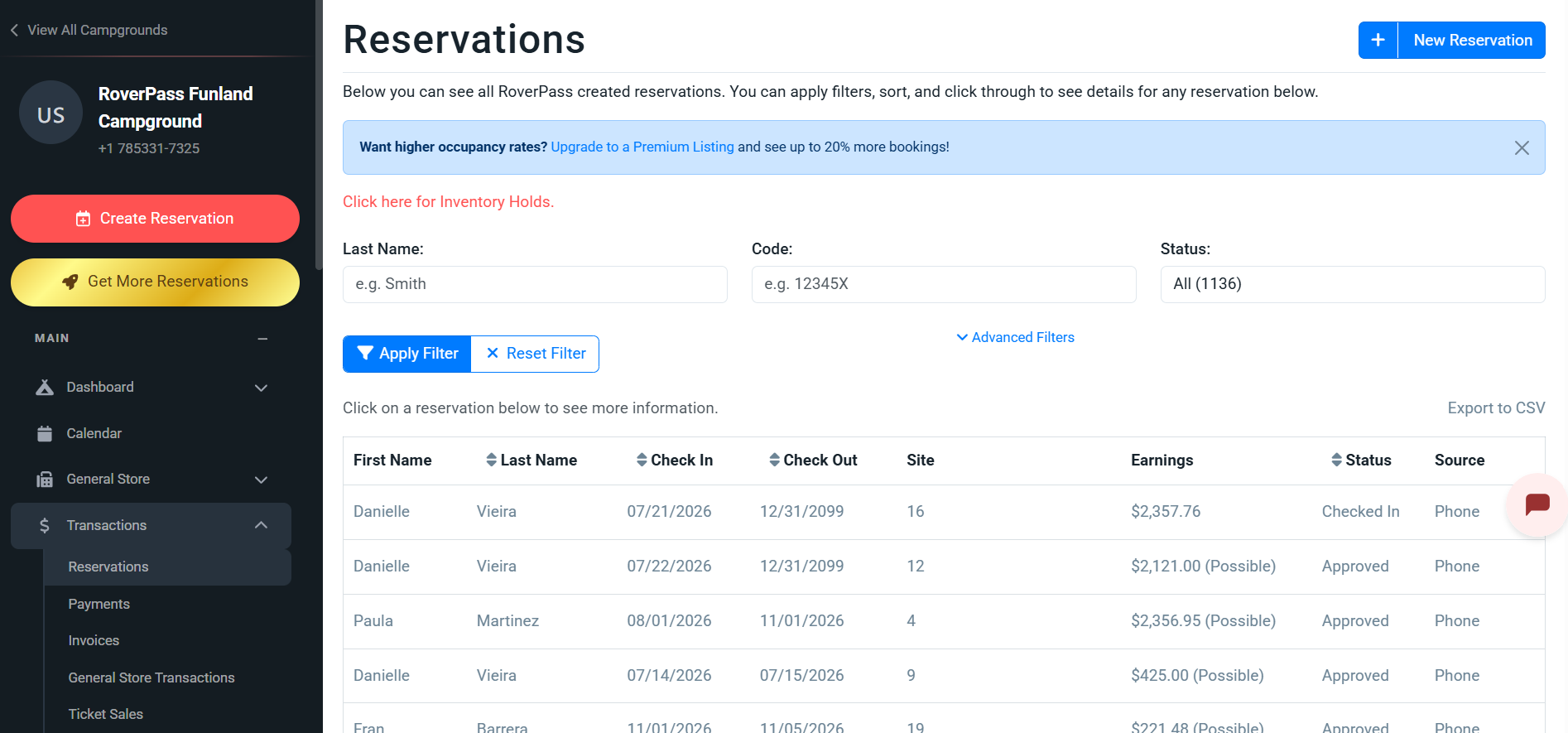Screen dimensions: 1568x733
Task: Open the chat support bubble
Action: (1537, 504)
